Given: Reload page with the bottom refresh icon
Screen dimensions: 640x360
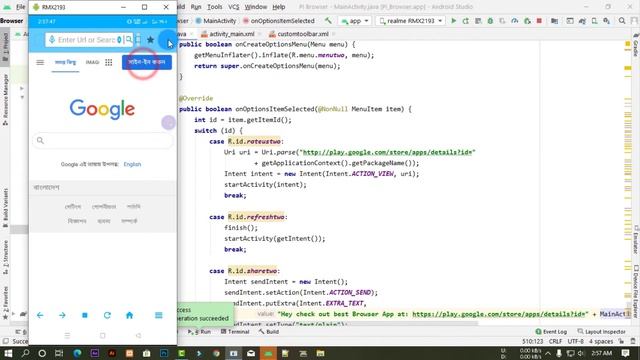Looking at the screenshot, I should (x=107, y=315).
